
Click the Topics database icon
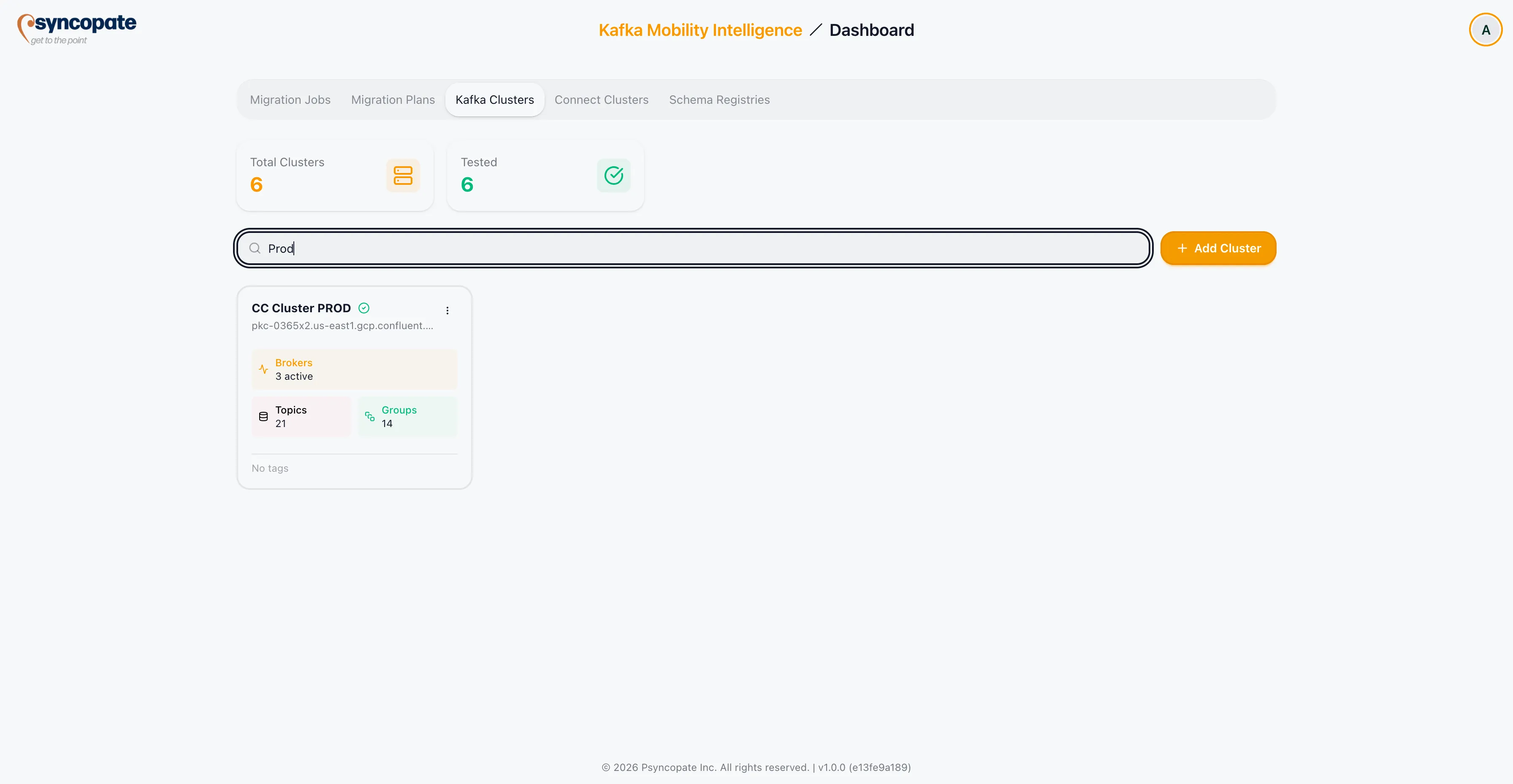(x=263, y=416)
